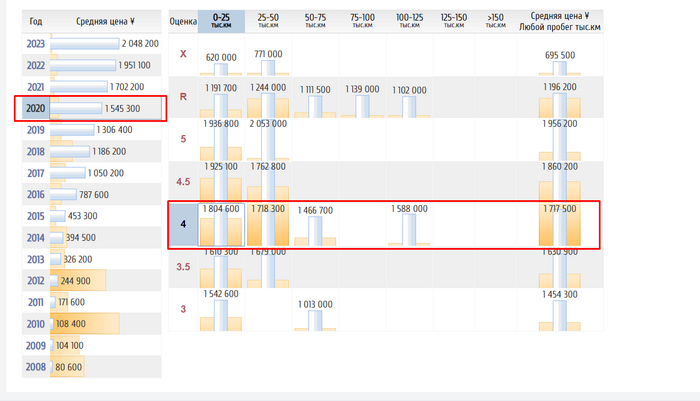The image size is (700, 401).
Task: Select the 2019 year row
Action: pyautogui.click(x=92, y=130)
